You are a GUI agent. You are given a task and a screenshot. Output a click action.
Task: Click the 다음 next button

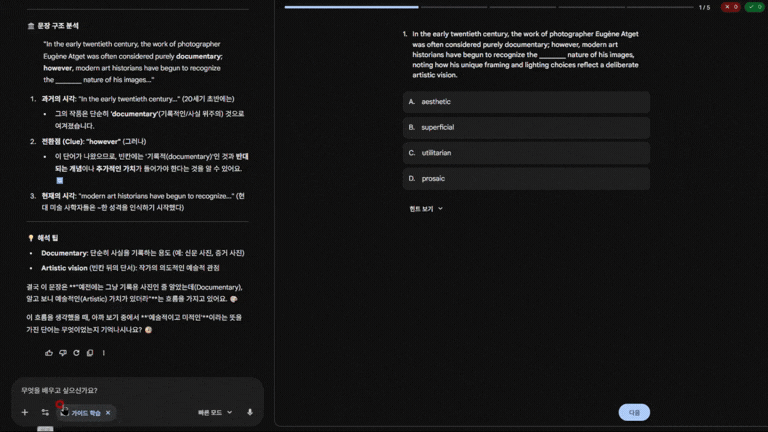pos(634,412)
